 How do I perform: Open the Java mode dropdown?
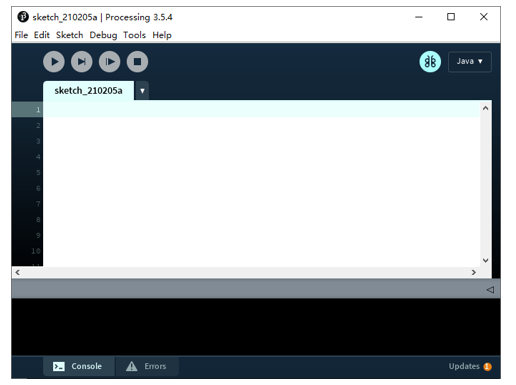point(470,62)
